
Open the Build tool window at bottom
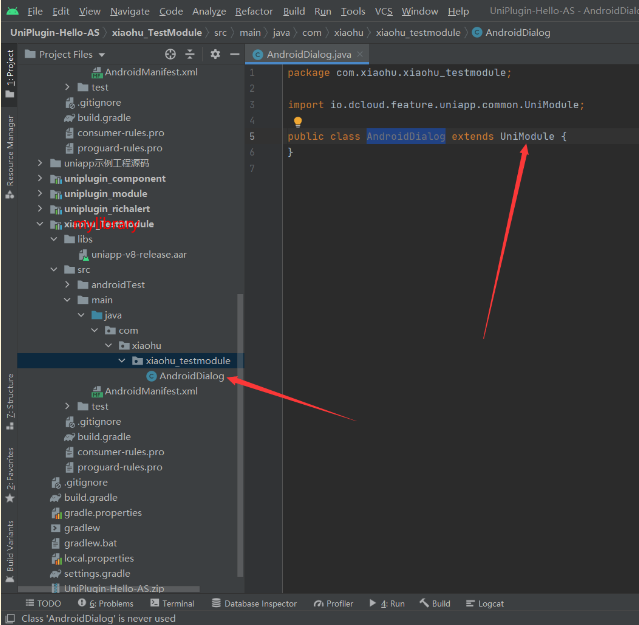[x=435, y=603]
